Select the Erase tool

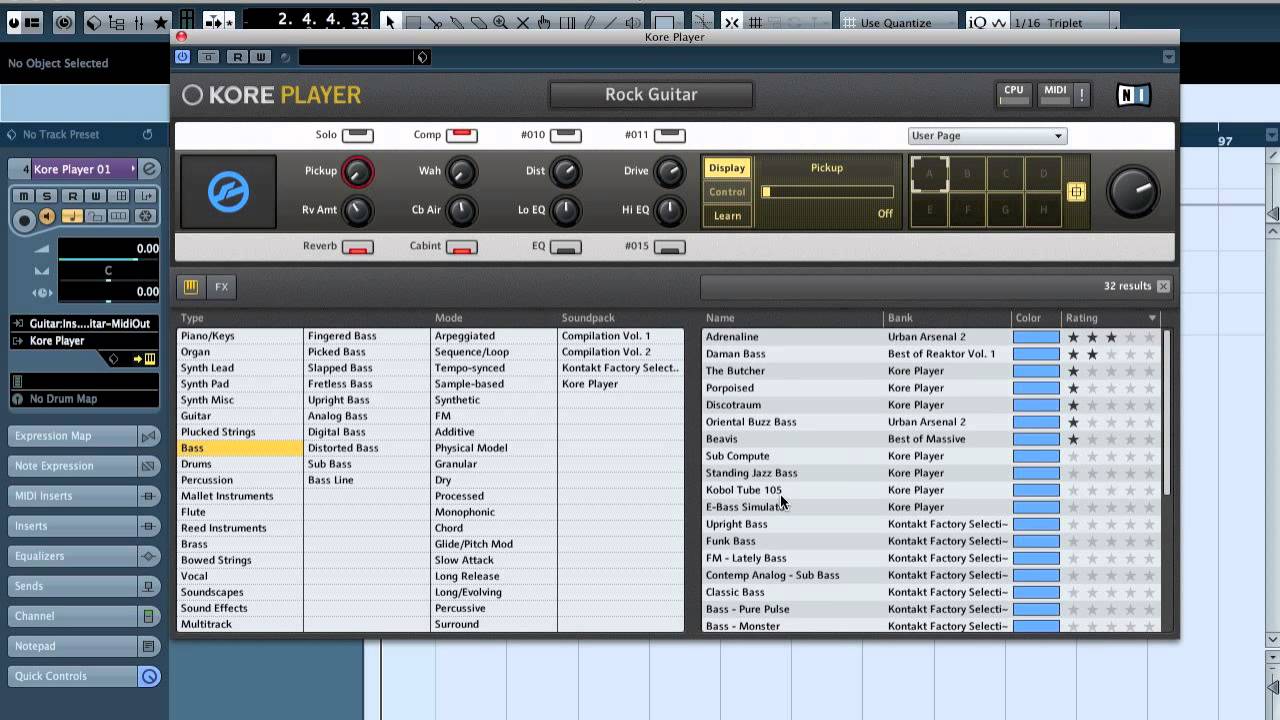coord(478,22)
